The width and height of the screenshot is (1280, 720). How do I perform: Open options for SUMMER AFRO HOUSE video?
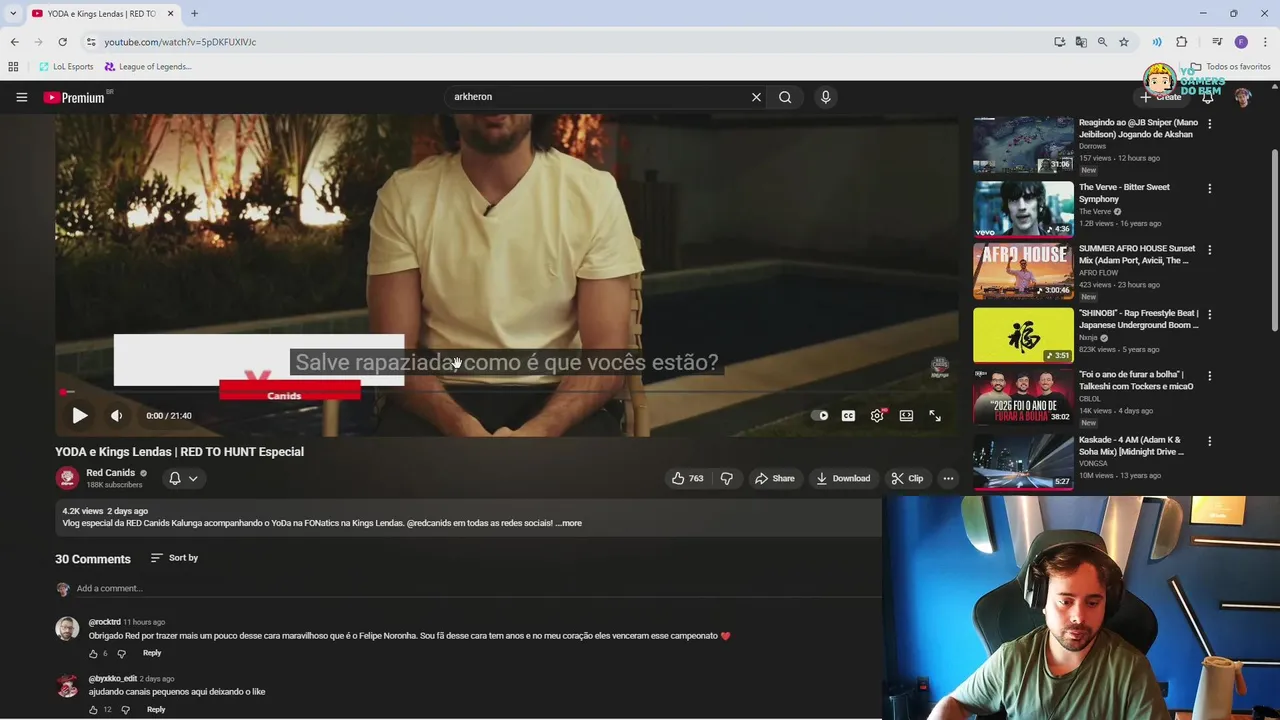pyautogui.click(x=1209, y=250)
